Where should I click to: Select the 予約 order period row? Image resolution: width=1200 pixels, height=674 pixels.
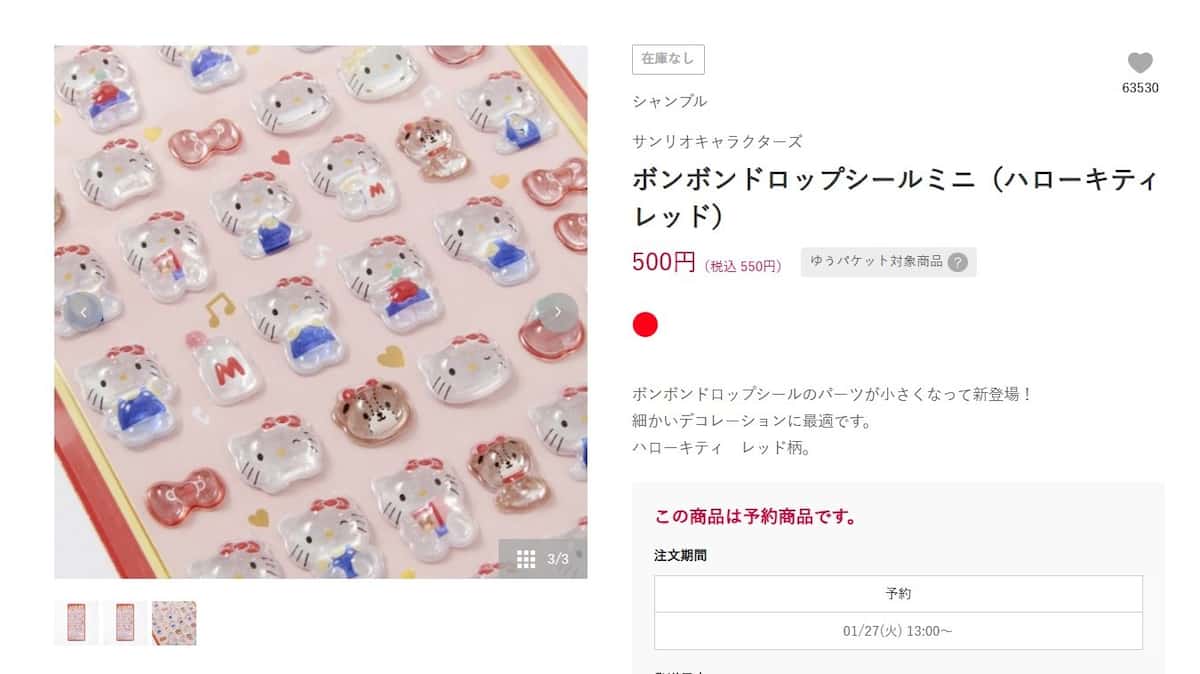898,593
